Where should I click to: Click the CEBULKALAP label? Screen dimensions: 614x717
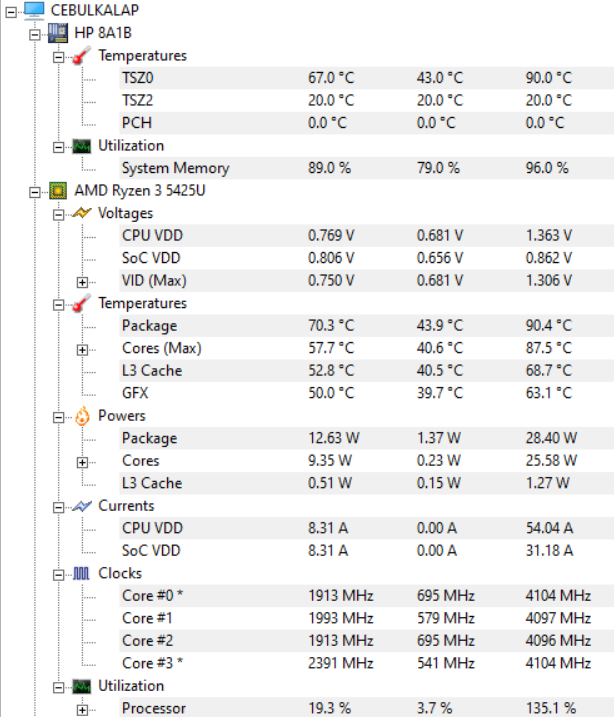point(95,11)
